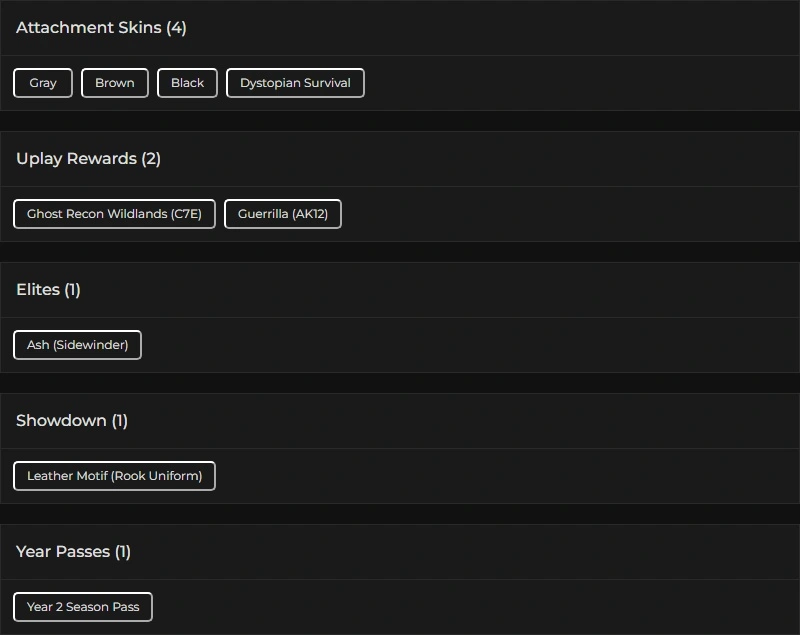Click the (4) count beside Attachment Skins

(x=176, y=28)
